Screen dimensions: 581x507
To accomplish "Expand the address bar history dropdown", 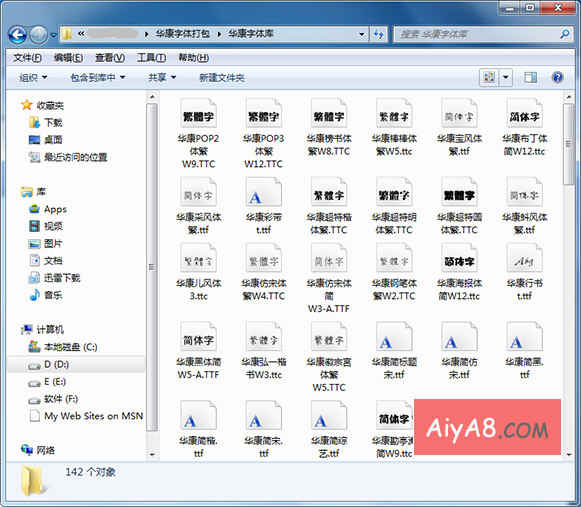I will tap(362, 35).
